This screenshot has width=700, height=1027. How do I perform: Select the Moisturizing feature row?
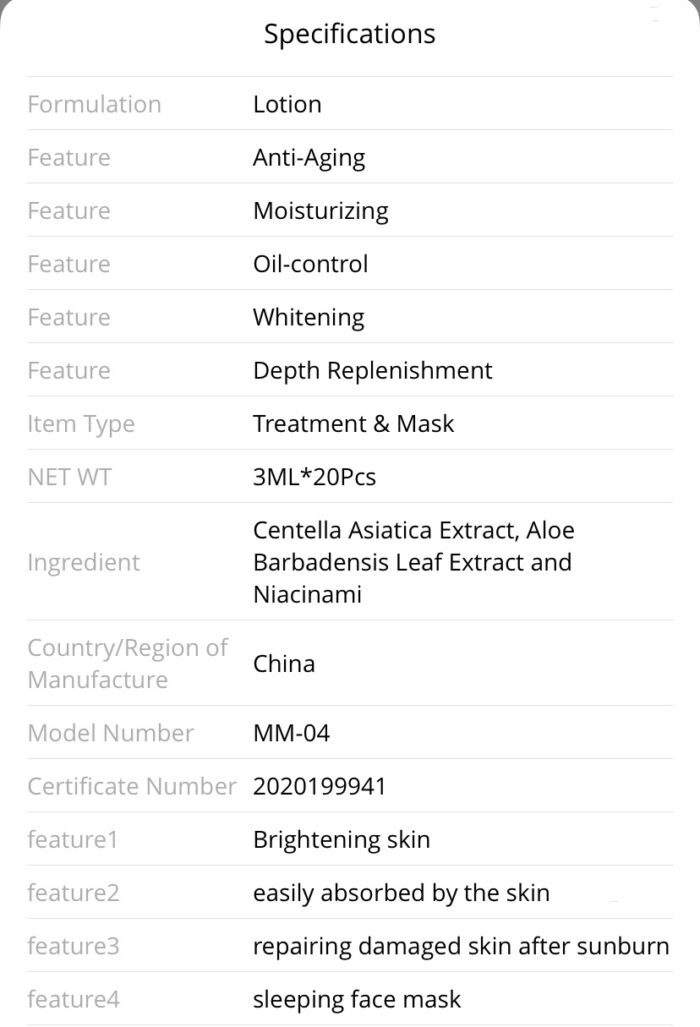350,210
